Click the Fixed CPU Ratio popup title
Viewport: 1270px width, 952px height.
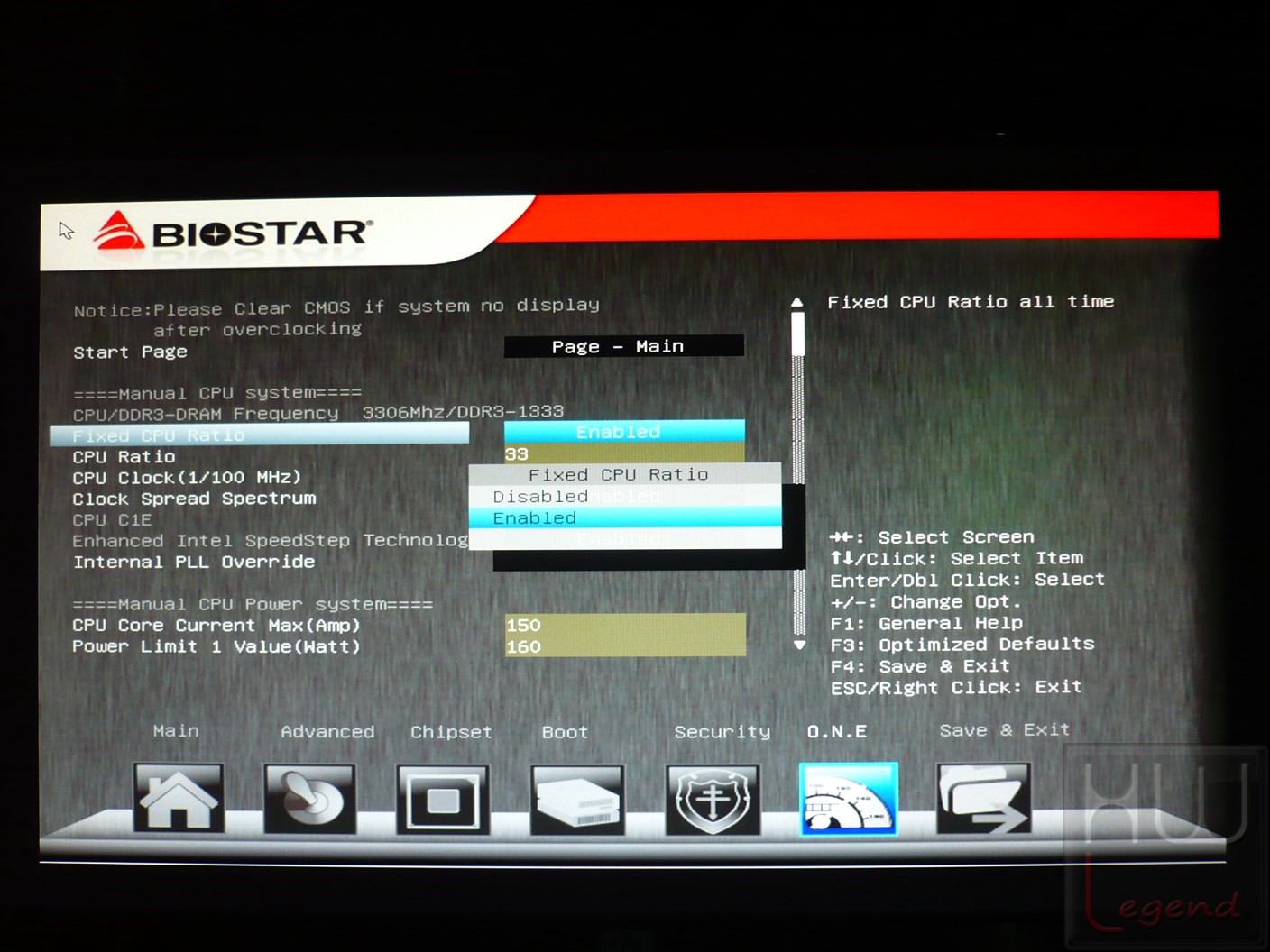click(x=619, y=474)
